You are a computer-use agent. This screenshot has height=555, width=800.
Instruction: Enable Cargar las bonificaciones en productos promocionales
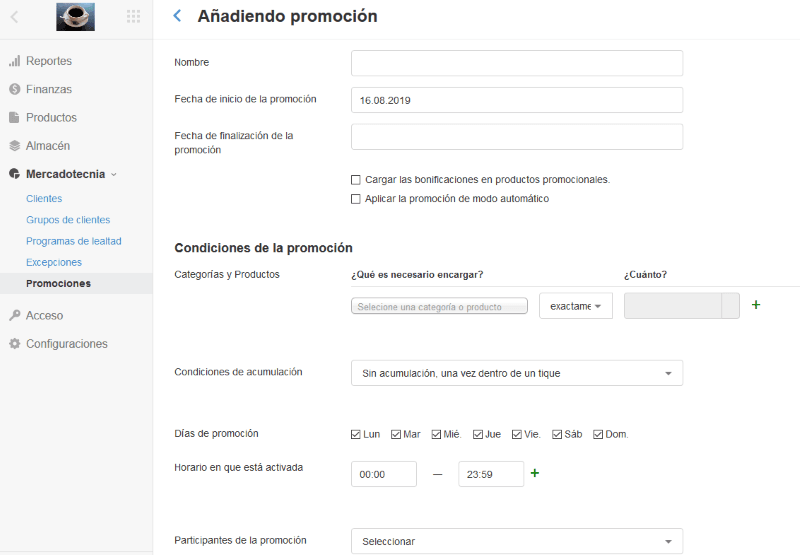(x=356, y=180)
